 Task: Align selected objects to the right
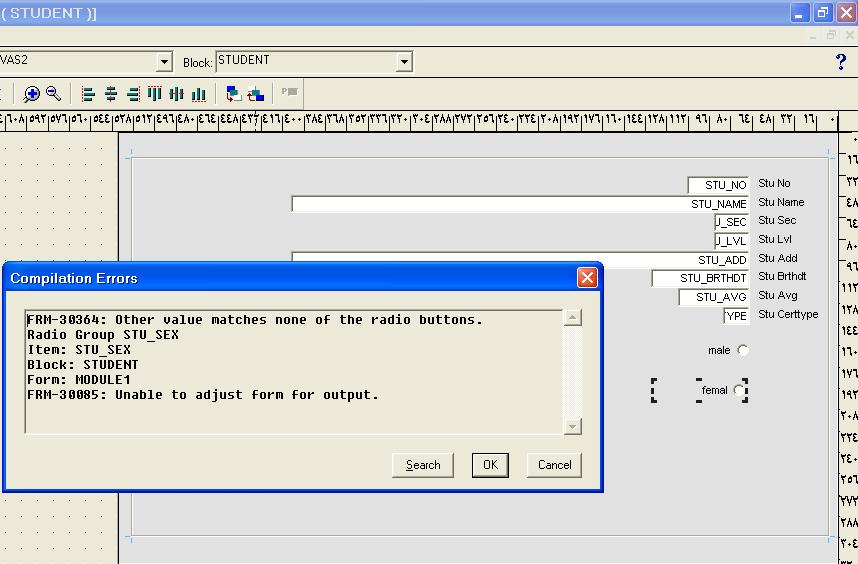[x=133, y=94]
